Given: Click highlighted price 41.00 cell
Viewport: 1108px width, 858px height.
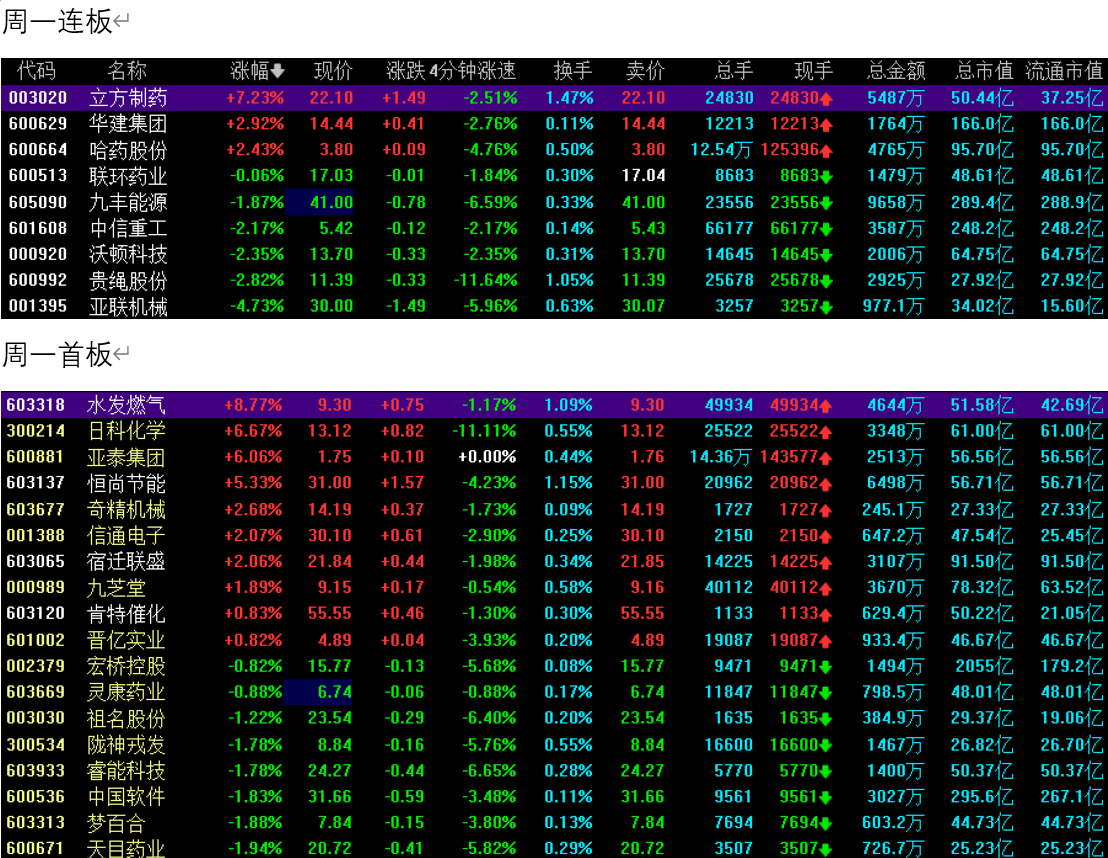Looking at the screenshot, I should (x=319, y=202).
